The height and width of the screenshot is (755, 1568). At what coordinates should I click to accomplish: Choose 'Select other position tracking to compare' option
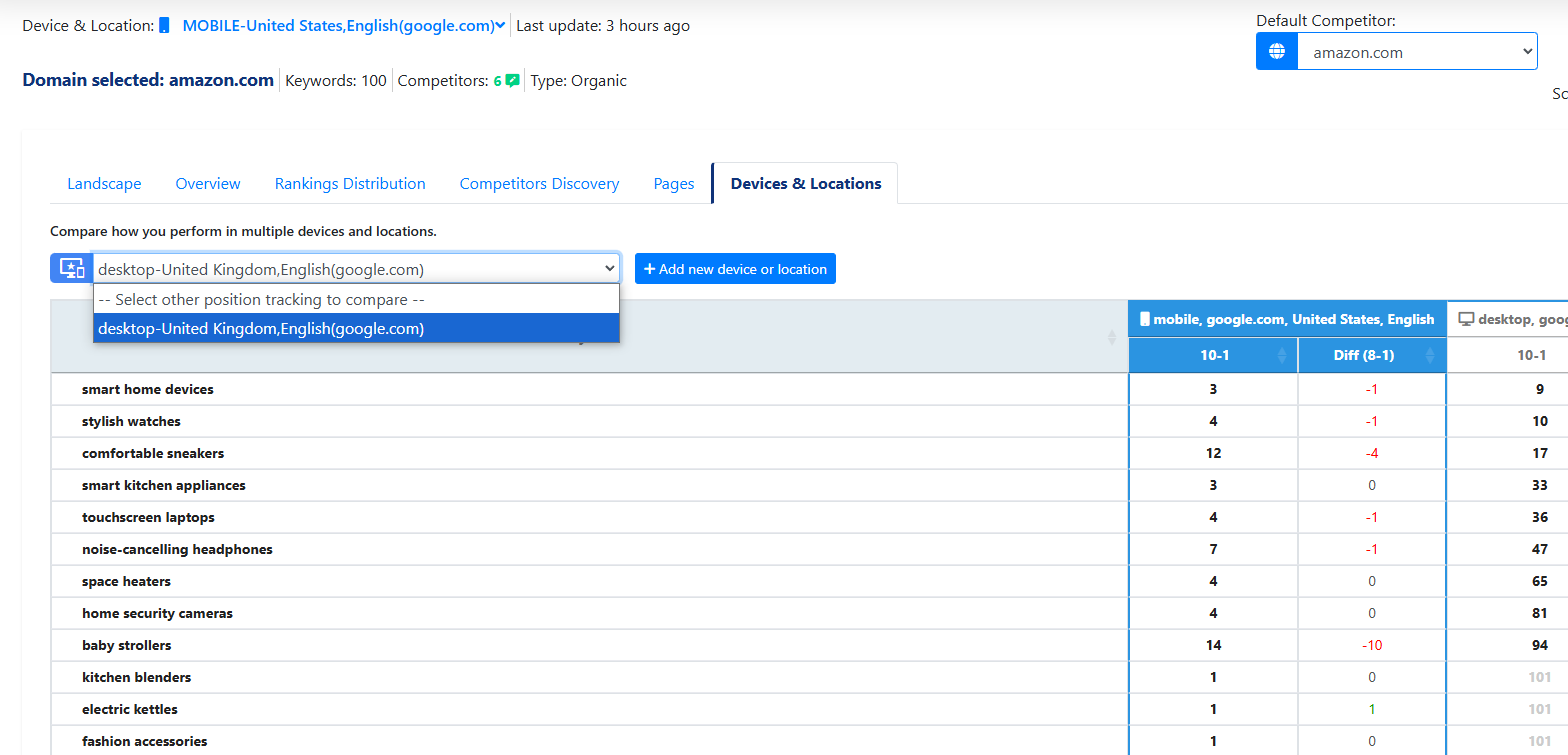[356, 299]
